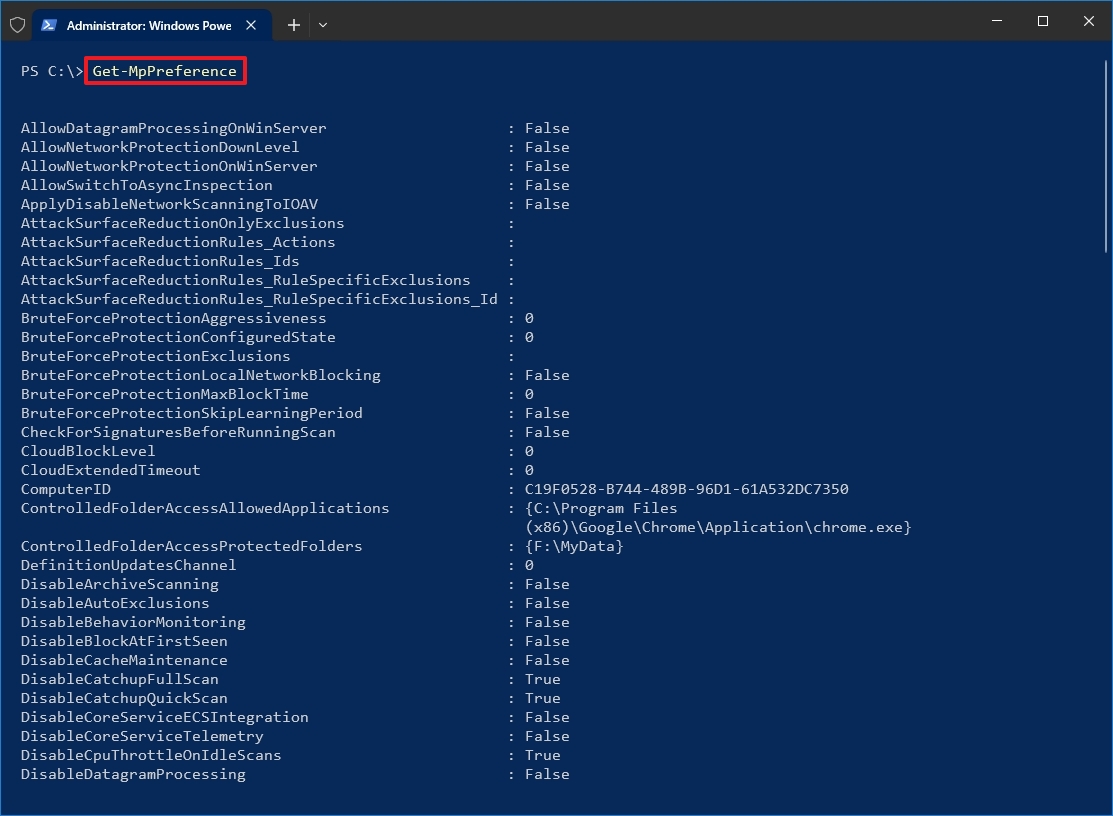
Task: Click CloudExtendedTimeout property name
Action: coord(110,470)
